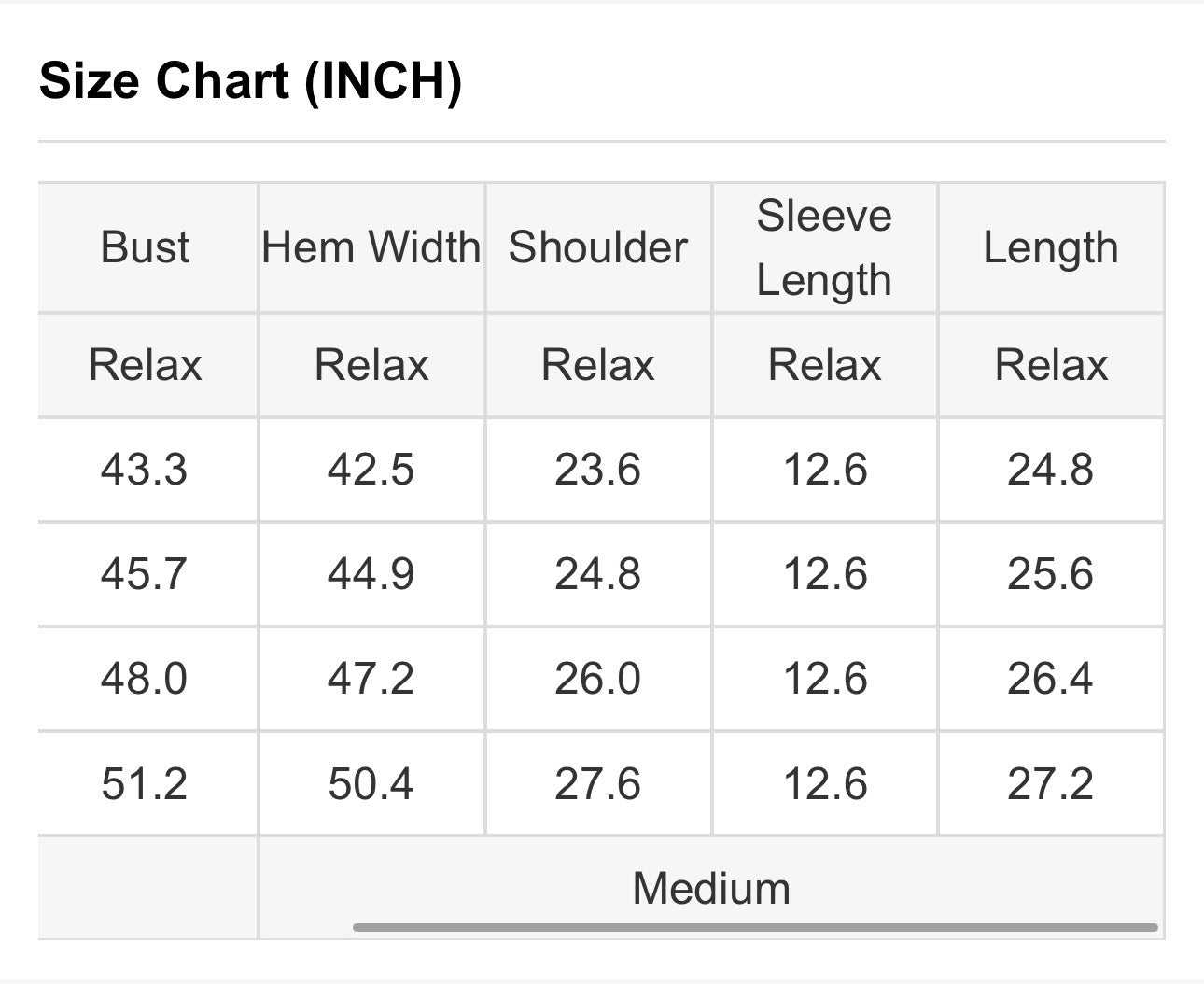
Task: Click the 48.0 bust value
Action: point(145,678)
